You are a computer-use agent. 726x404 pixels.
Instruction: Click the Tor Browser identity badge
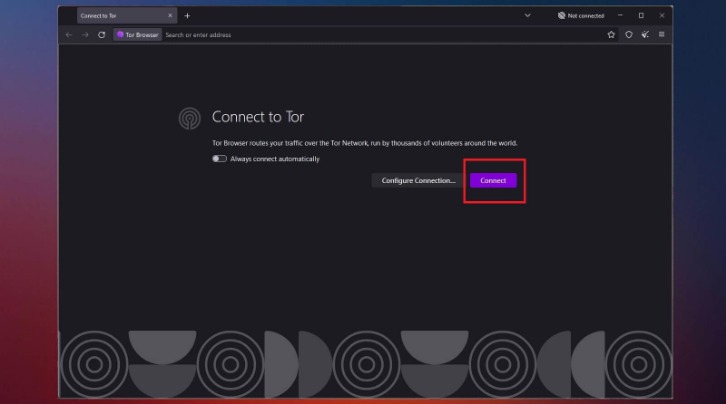point(137,35)
